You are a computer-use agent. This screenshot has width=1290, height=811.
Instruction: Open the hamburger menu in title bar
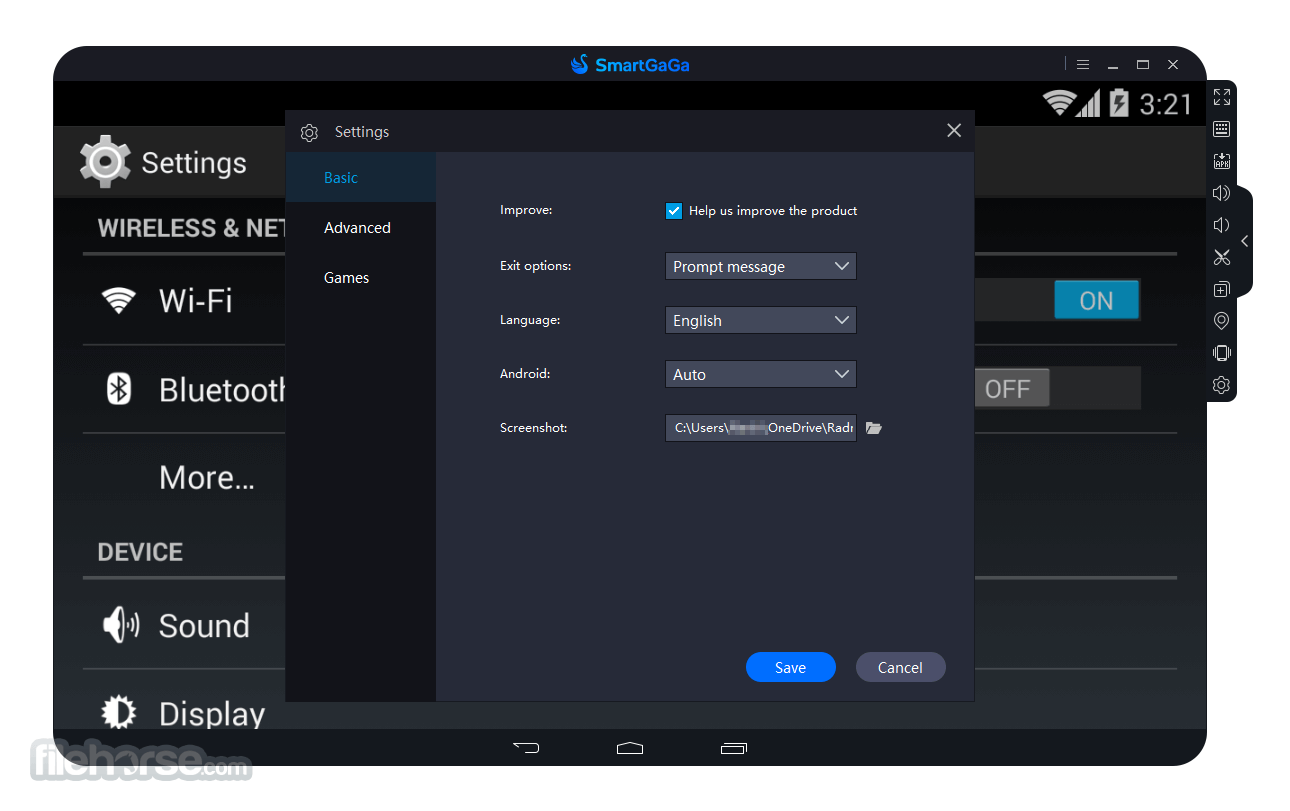tap(1083, 65)
